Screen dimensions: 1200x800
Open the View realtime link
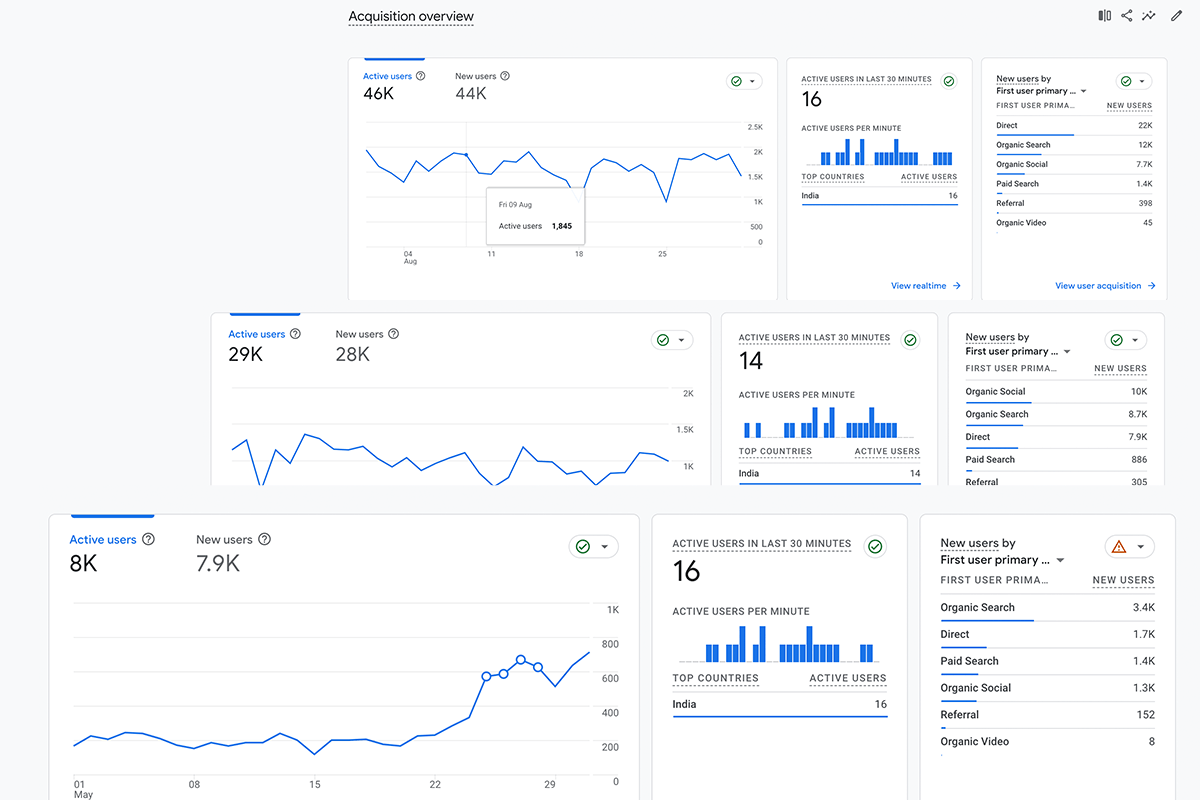pyautogui.click(x=925, y=286)
